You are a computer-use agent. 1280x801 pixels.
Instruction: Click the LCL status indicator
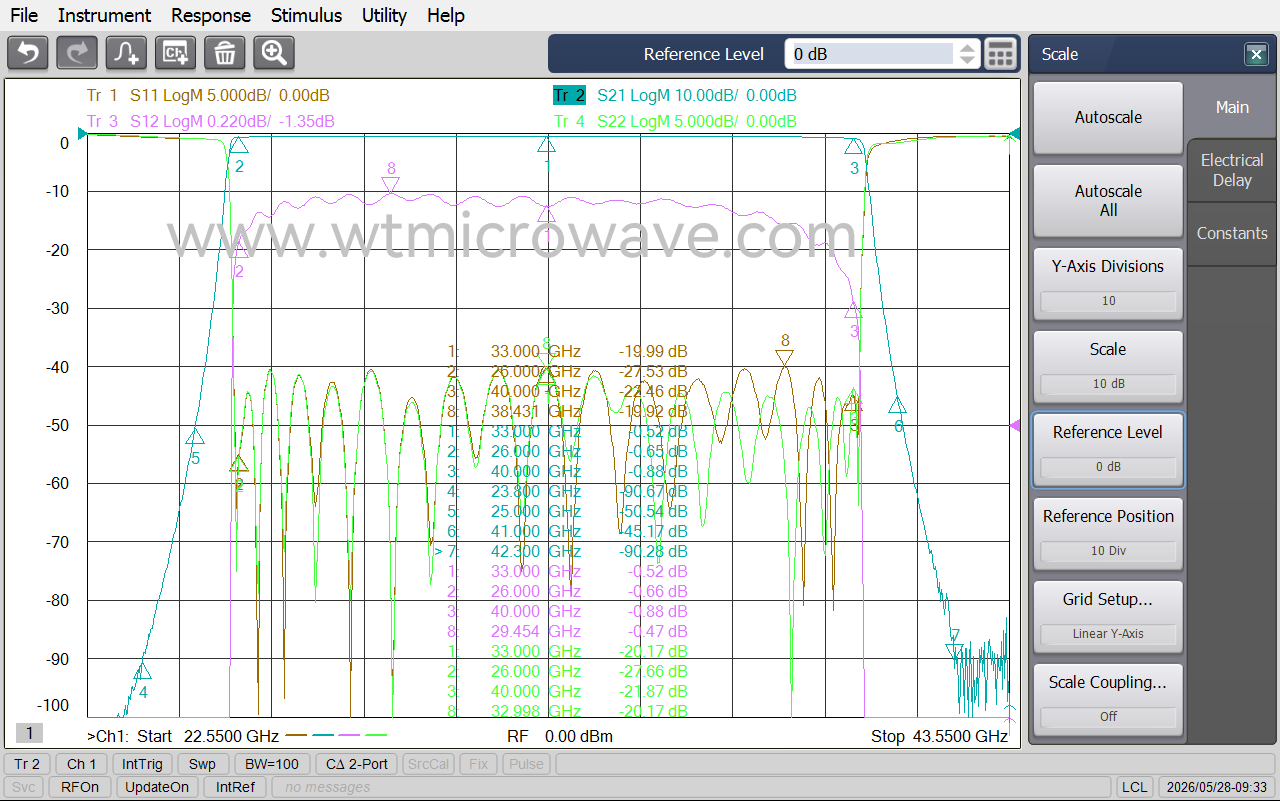coord(1135,787)
